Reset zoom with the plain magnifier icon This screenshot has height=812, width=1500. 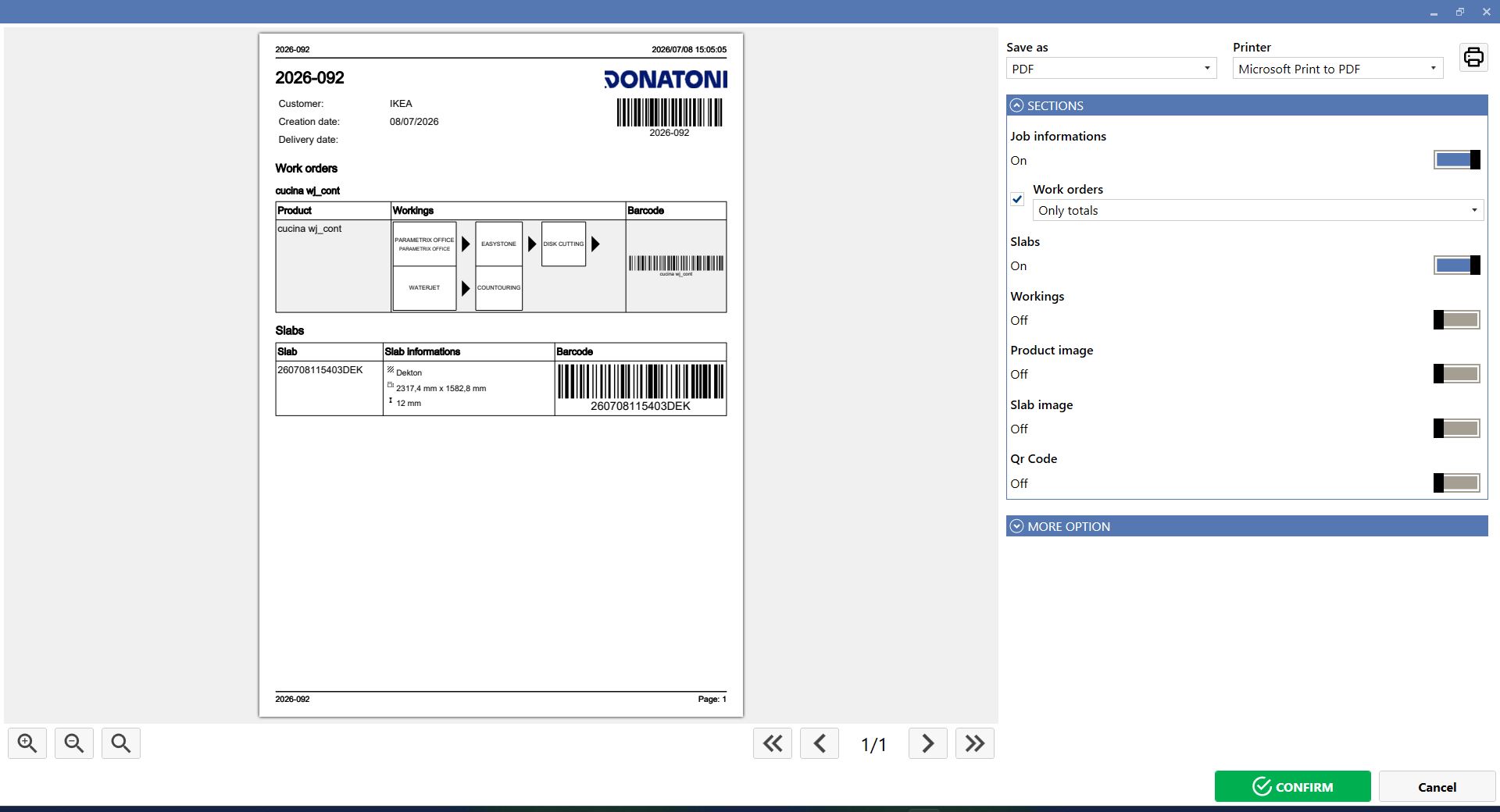[x=121, y=743]
